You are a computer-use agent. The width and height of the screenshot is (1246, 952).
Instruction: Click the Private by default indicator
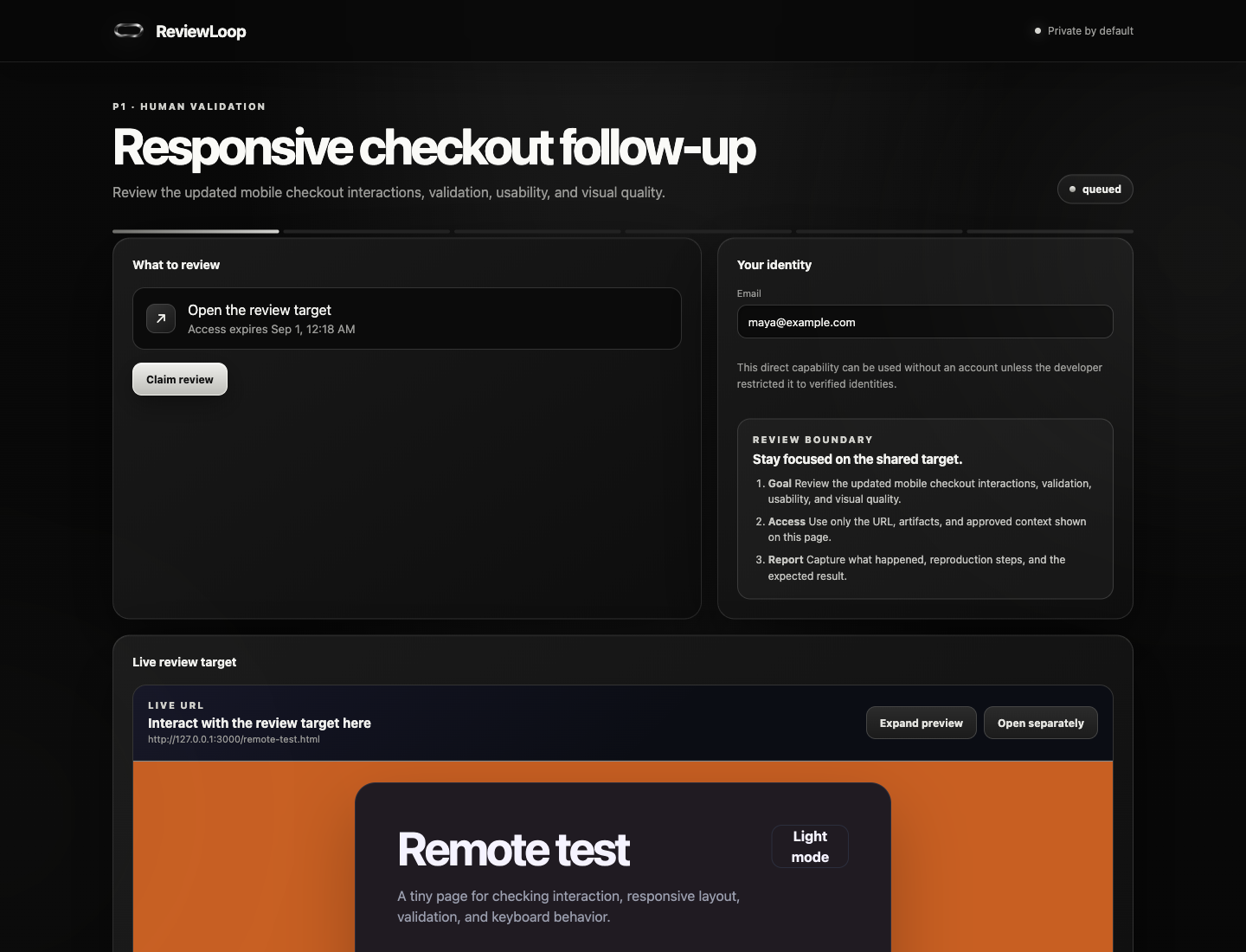[x=1084, y=31]
